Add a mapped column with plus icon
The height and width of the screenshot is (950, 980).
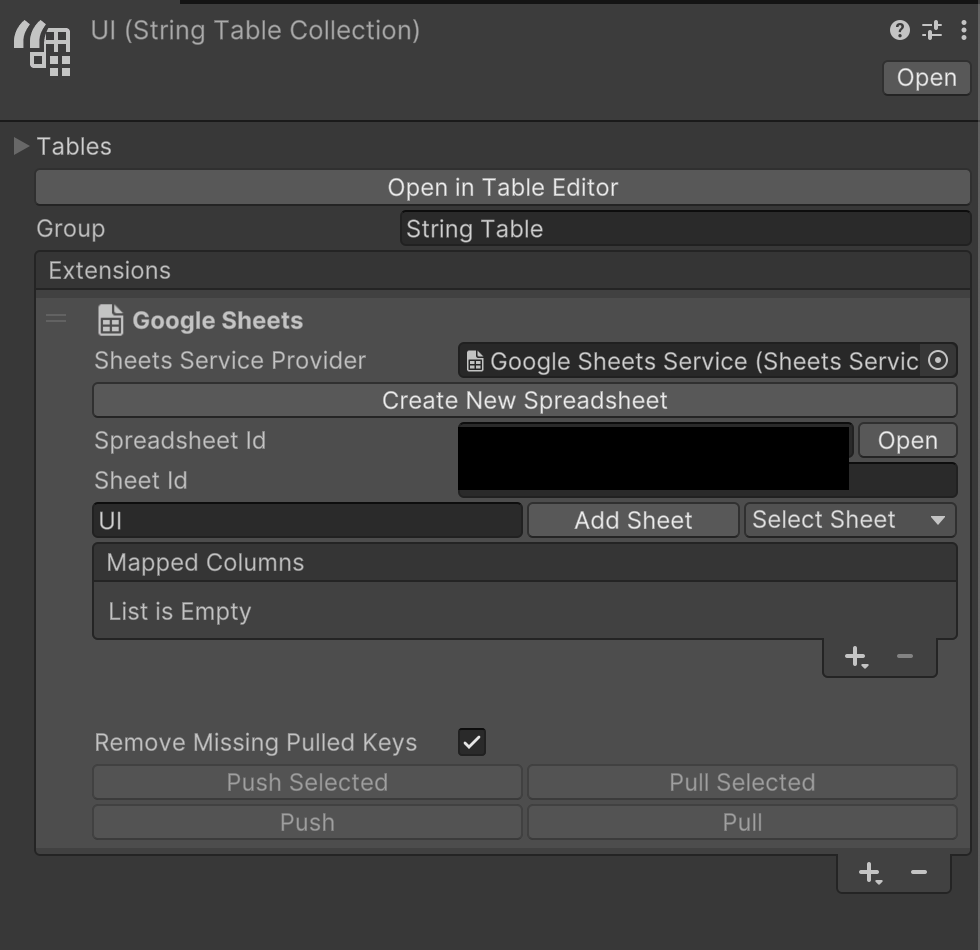(856, 657)
